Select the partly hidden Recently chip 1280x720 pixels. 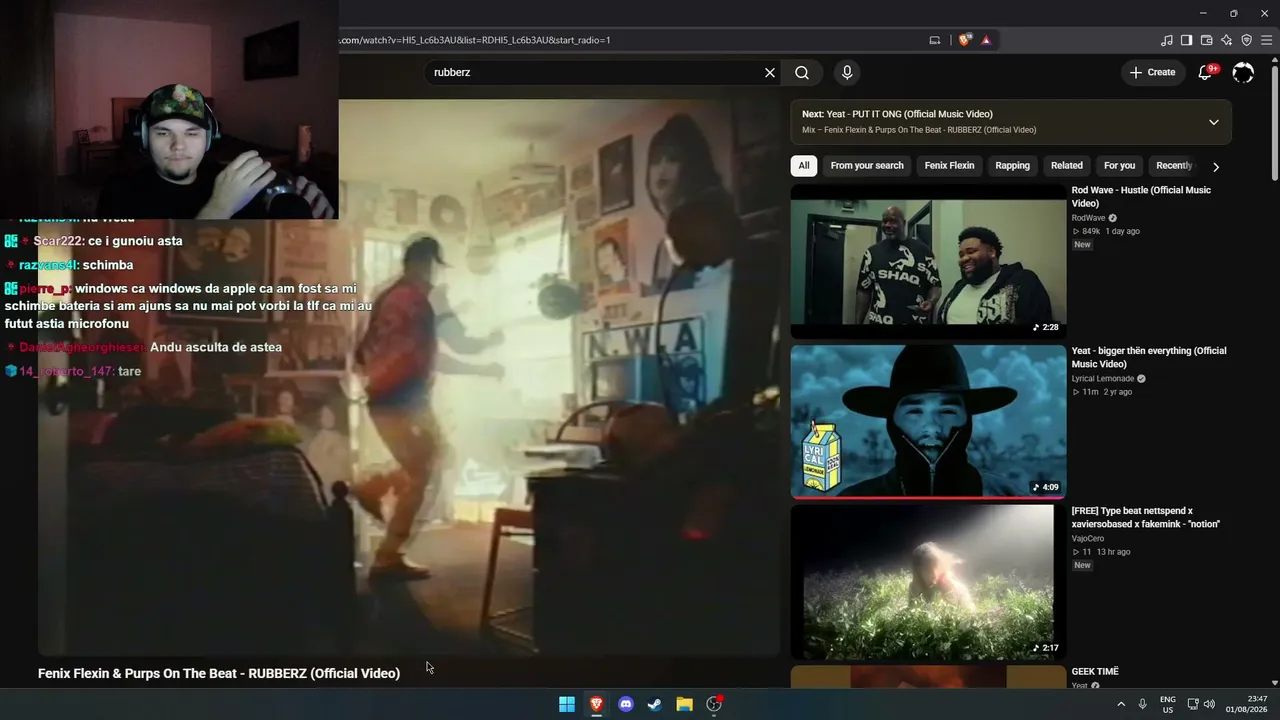pos(1174,166)
